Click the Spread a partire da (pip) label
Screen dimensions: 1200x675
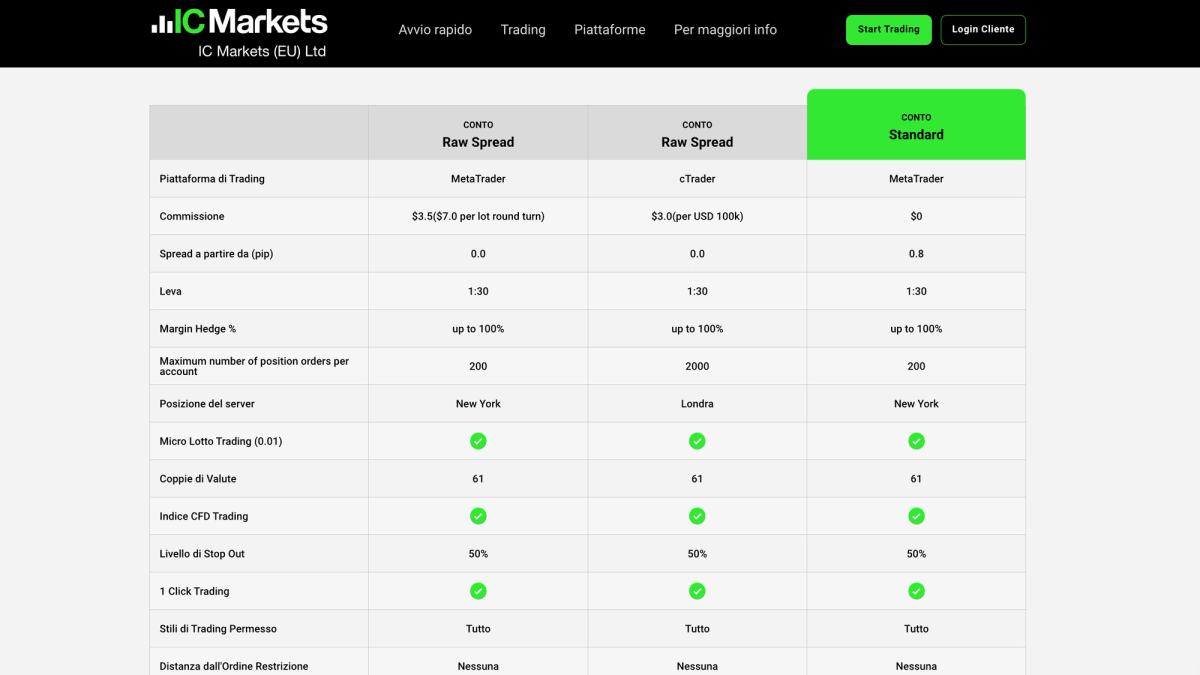(x=216, y=254)
